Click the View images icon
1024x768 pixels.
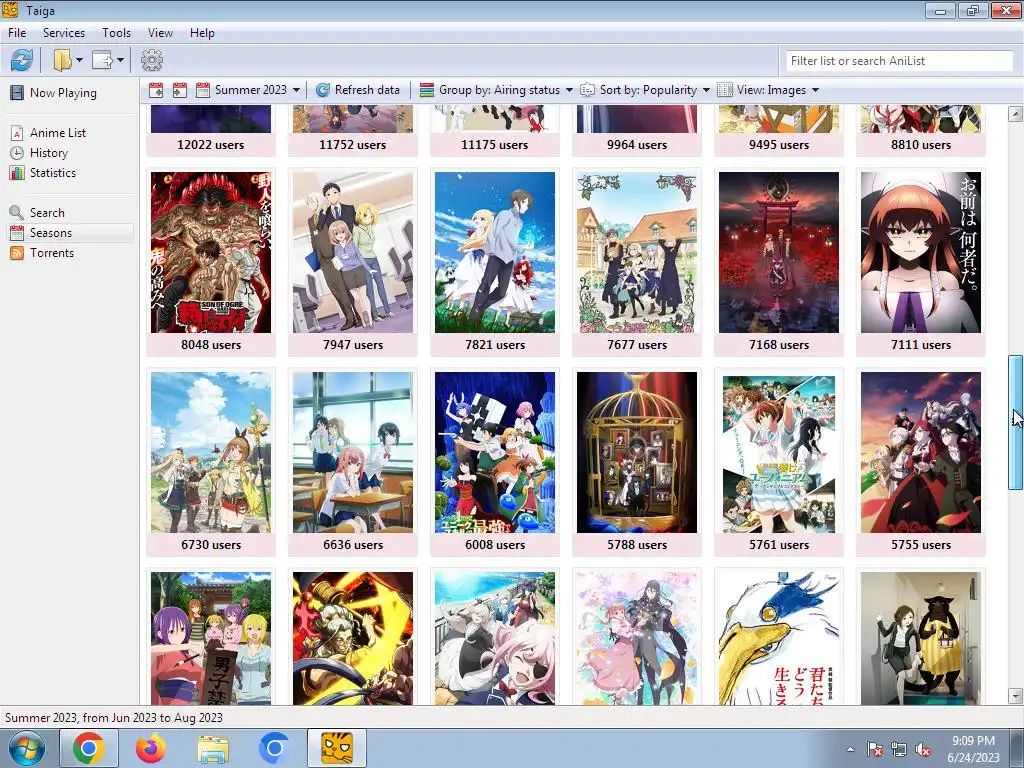pos(725,90)
